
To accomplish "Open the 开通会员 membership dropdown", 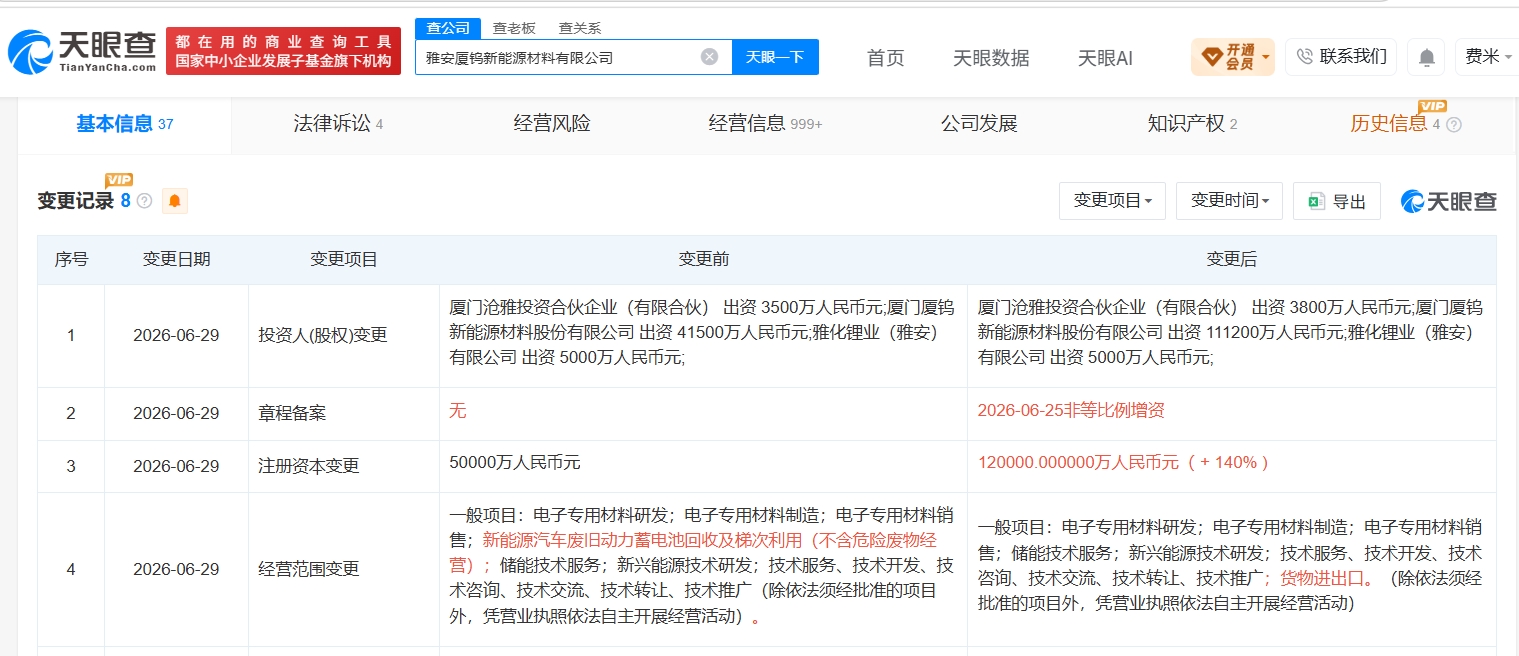I will [1232, 57].
